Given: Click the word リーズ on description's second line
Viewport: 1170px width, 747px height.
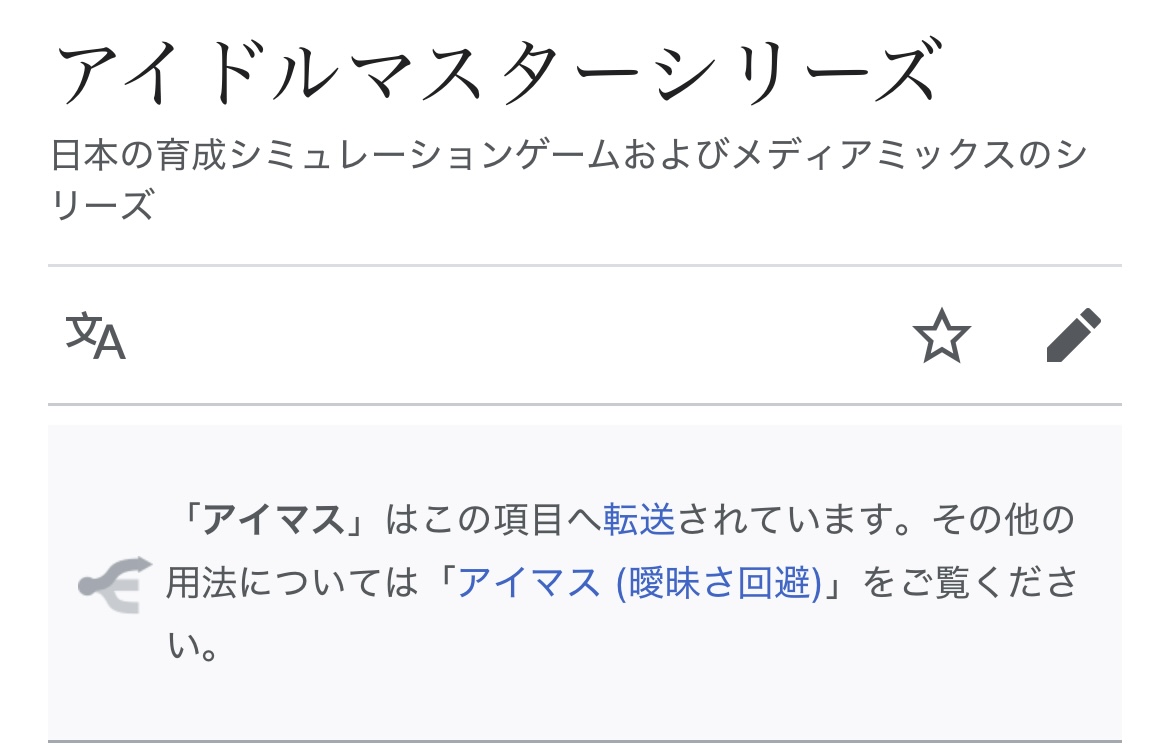Looking at the screenshot, I should pos(102,207).
